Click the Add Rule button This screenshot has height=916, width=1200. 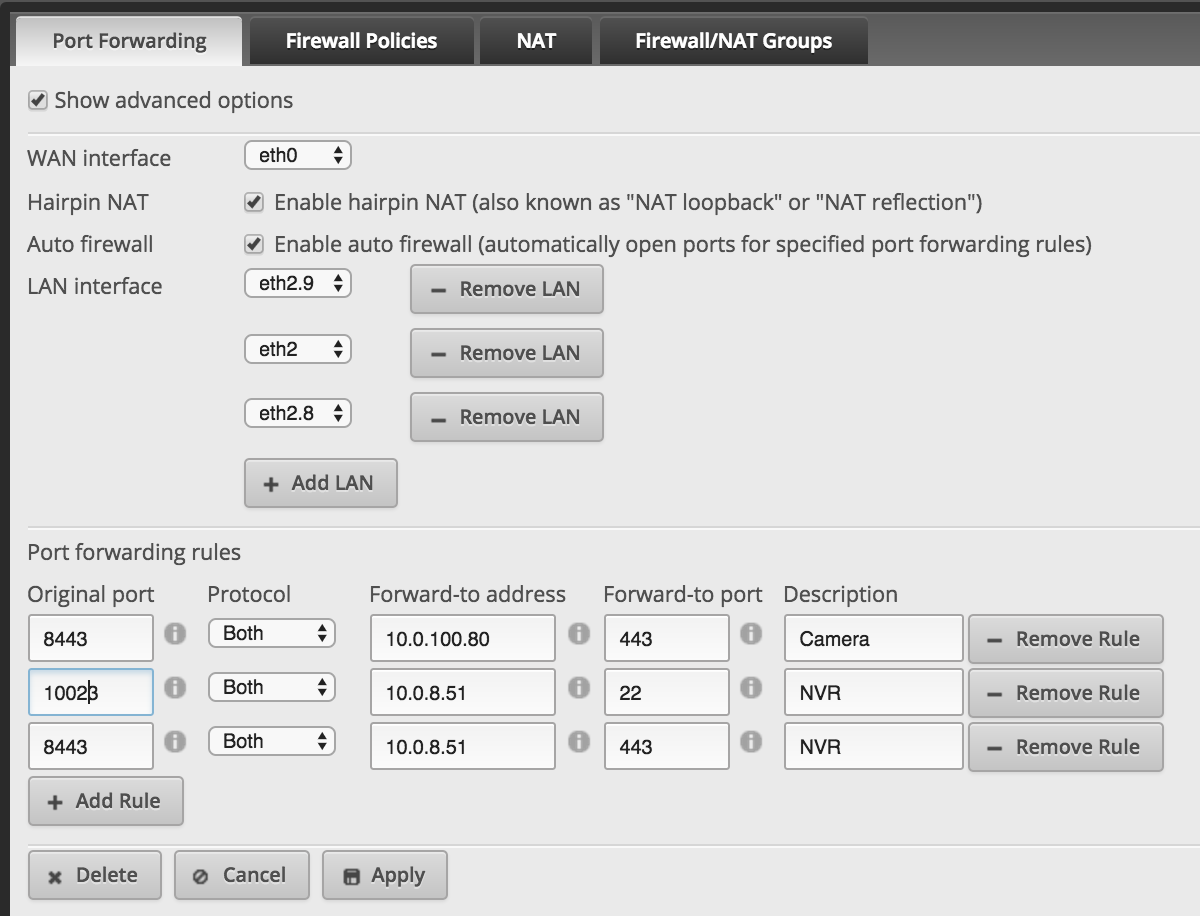point(106,802)
